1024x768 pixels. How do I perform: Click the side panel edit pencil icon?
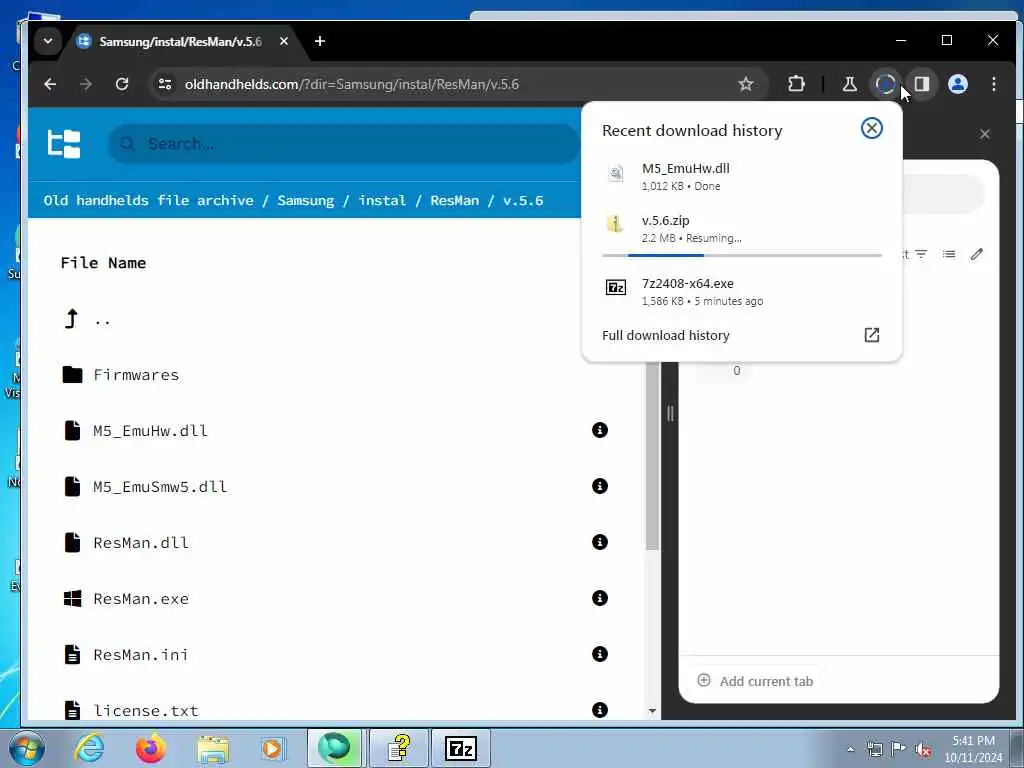click(x=976, y=254)
